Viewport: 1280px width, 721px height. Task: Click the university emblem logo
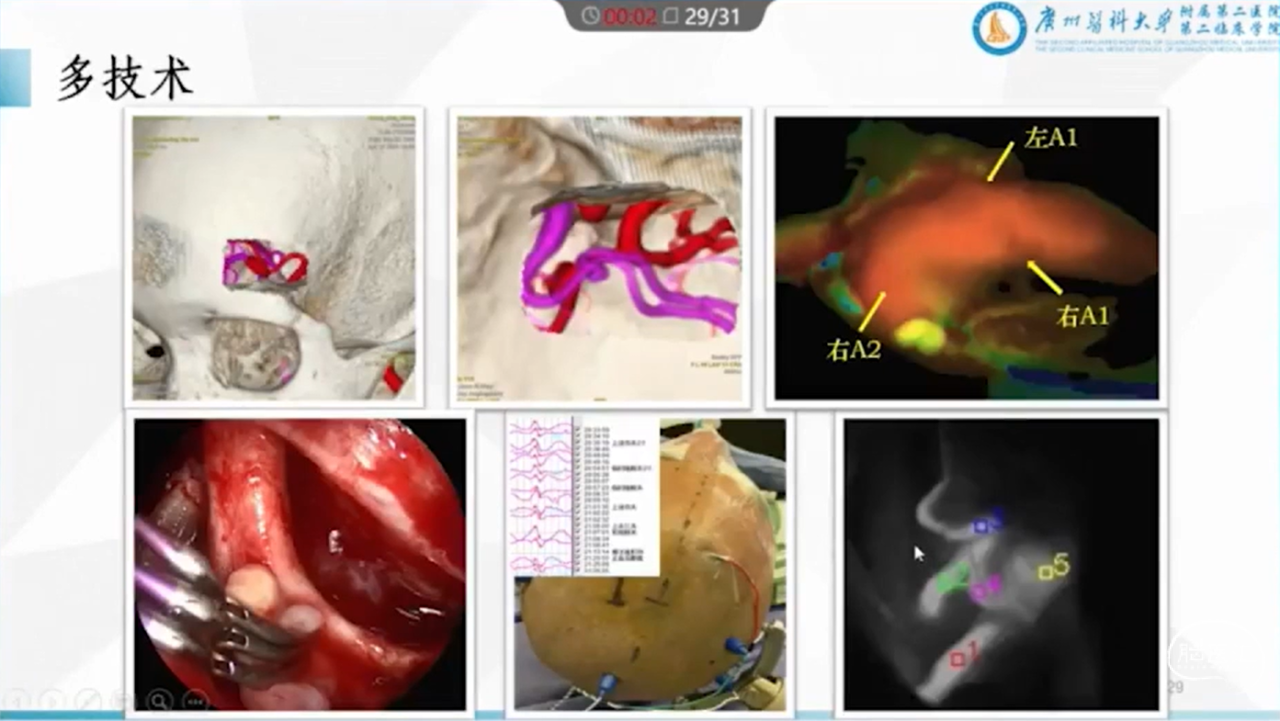(999, 29)
